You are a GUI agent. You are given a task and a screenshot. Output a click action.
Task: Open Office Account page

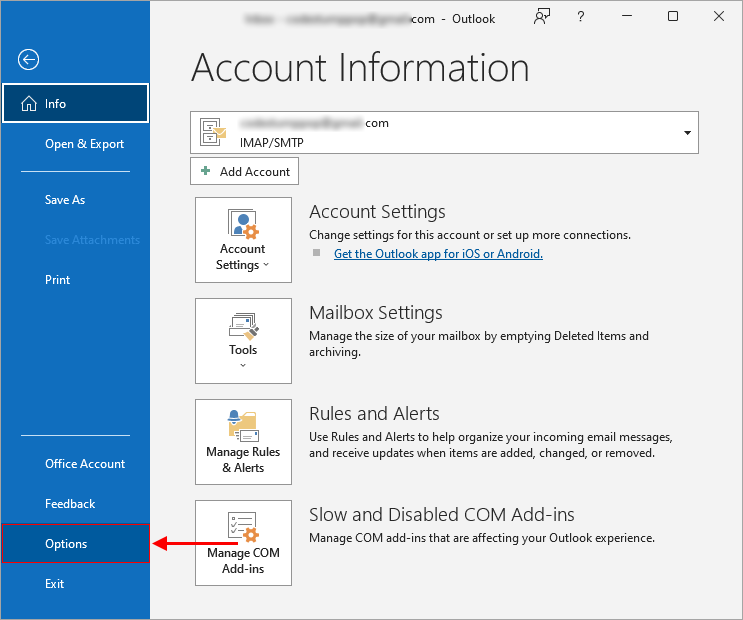[85, 464]
